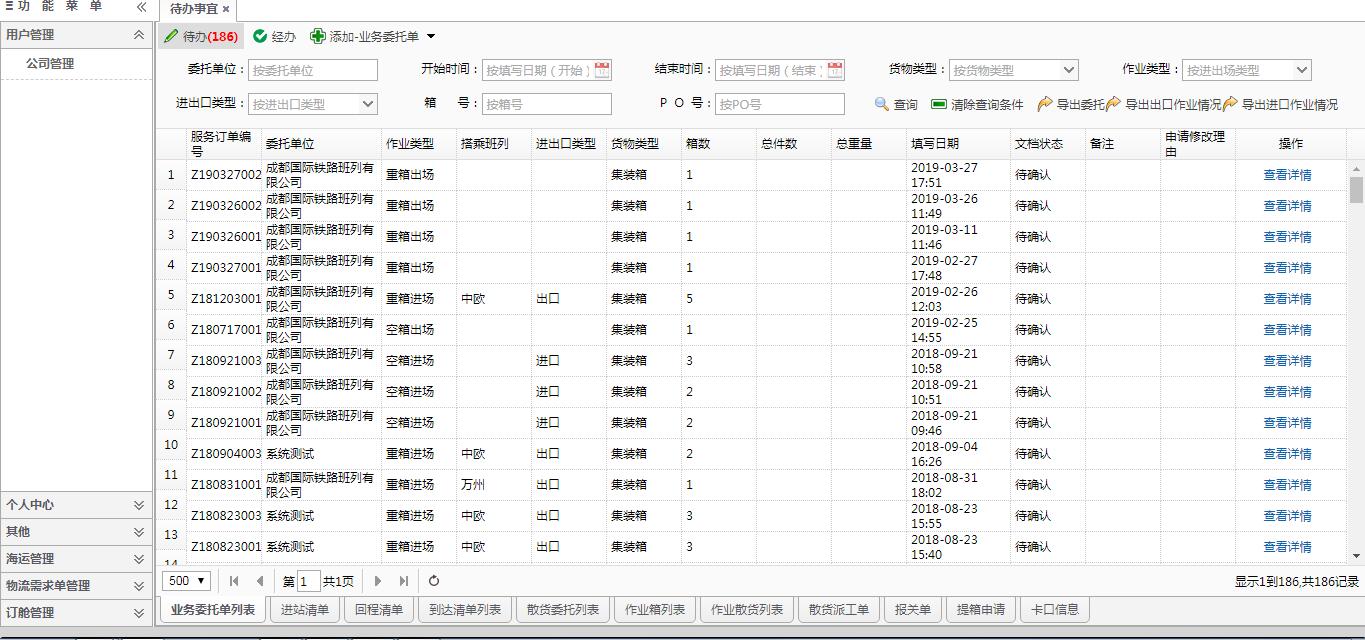Collapse the 功能菜单 sidebar panel

pos(141,7)
